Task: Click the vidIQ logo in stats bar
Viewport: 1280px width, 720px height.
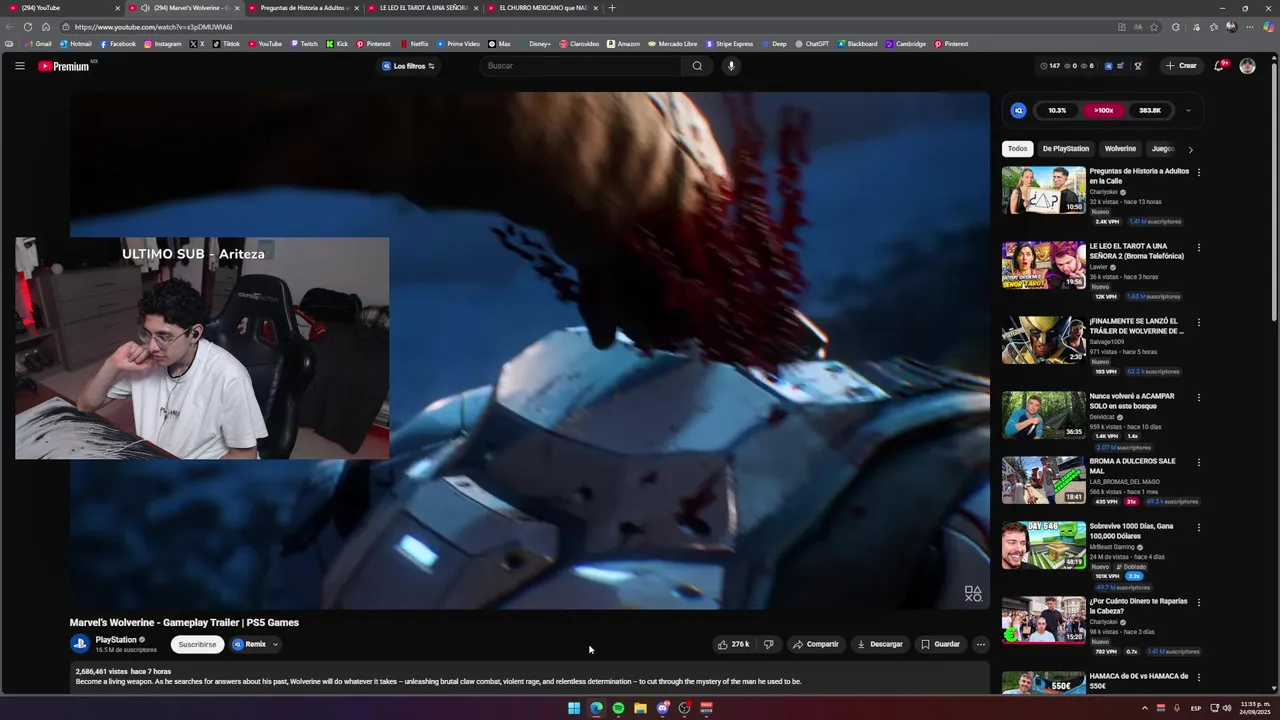Action: [x=1018, y=110]
